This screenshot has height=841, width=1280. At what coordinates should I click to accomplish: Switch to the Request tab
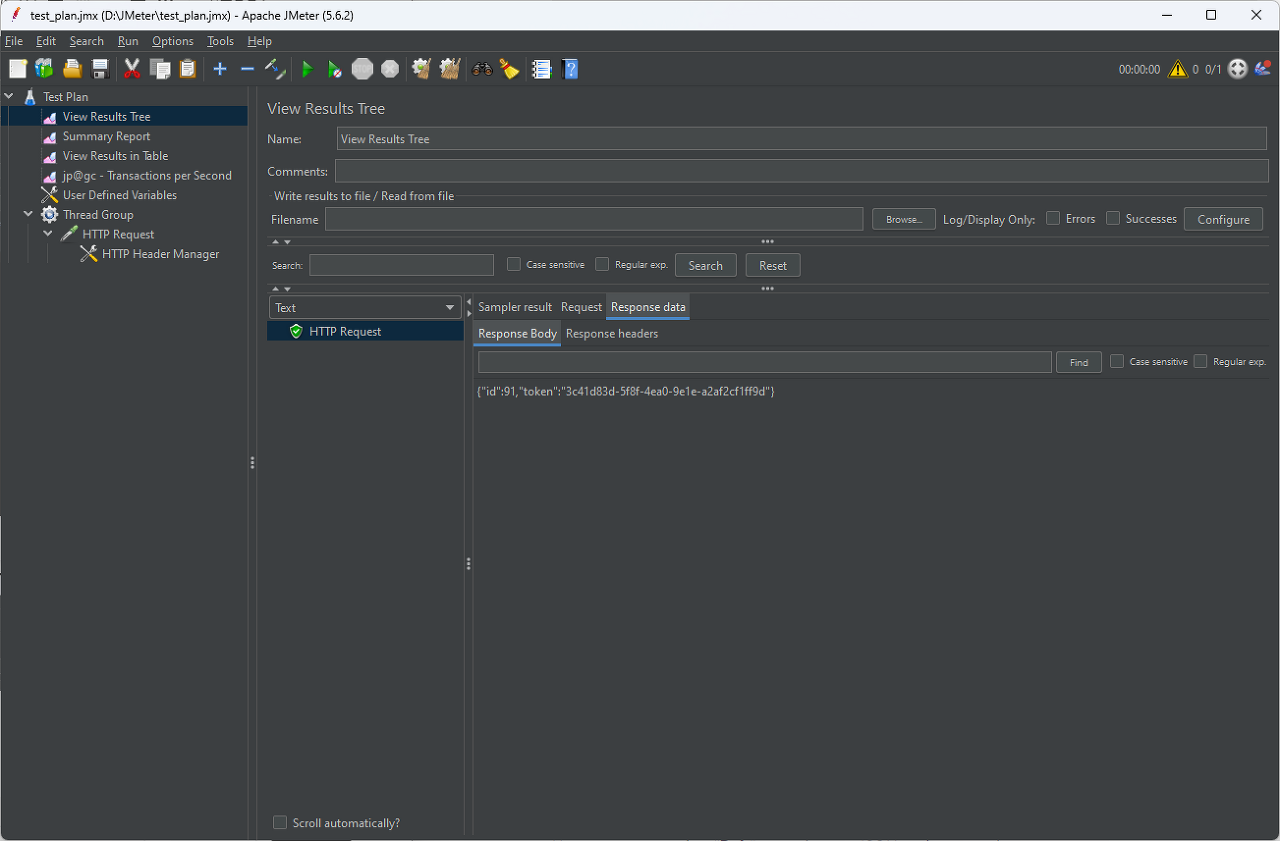pos(581,307)
